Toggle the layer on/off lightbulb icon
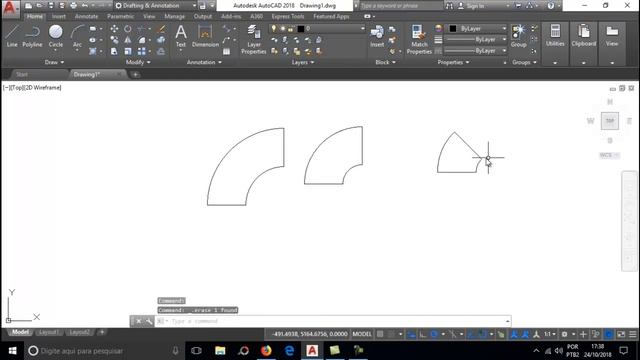640x360 pixels. pyautogui.click(x=273, y=29)
